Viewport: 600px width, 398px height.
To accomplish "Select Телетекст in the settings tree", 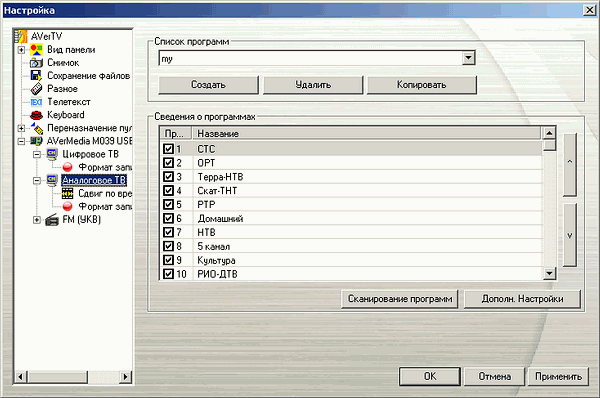I will (x=69, y=102).
